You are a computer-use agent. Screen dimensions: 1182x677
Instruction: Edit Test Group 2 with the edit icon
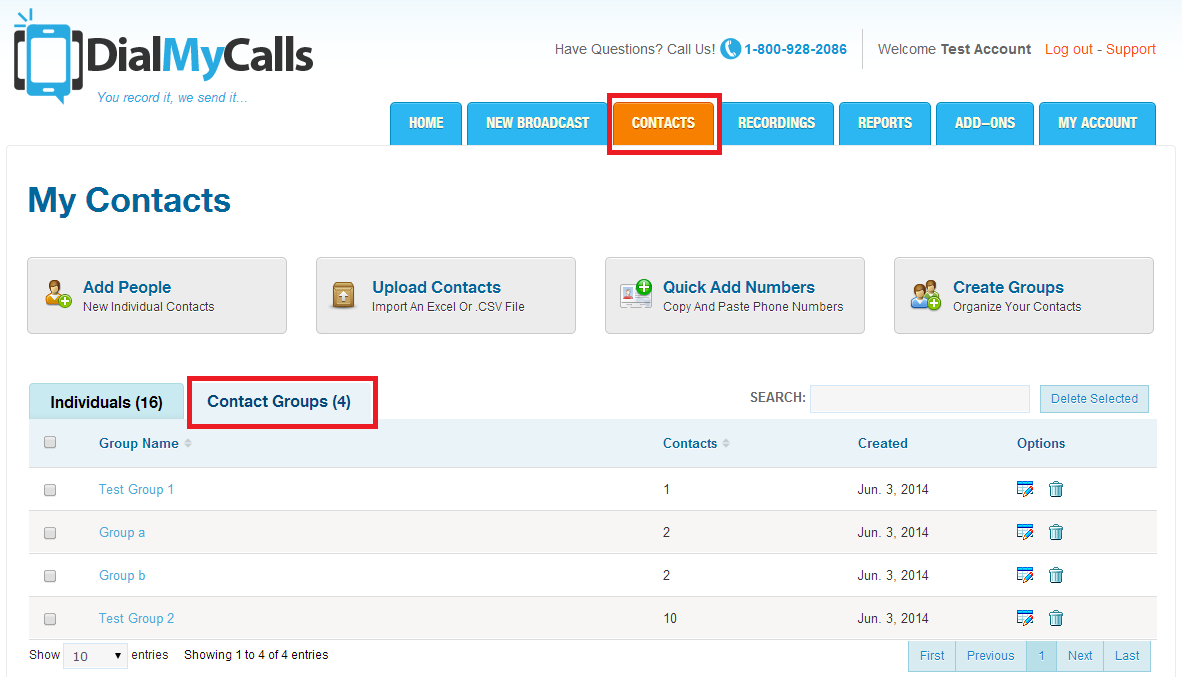(1024, 618)
